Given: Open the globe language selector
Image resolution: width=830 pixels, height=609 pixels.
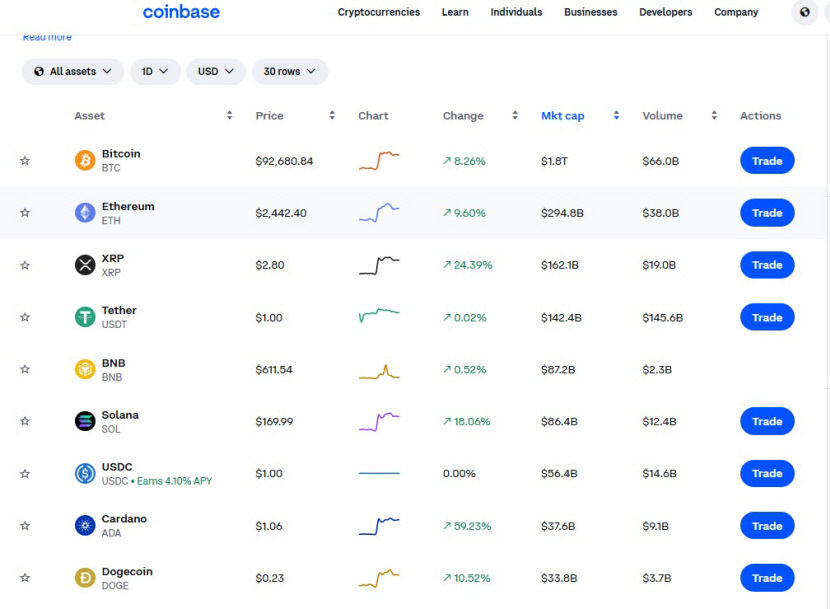Looking at the screenshot, I should point(804,12).
